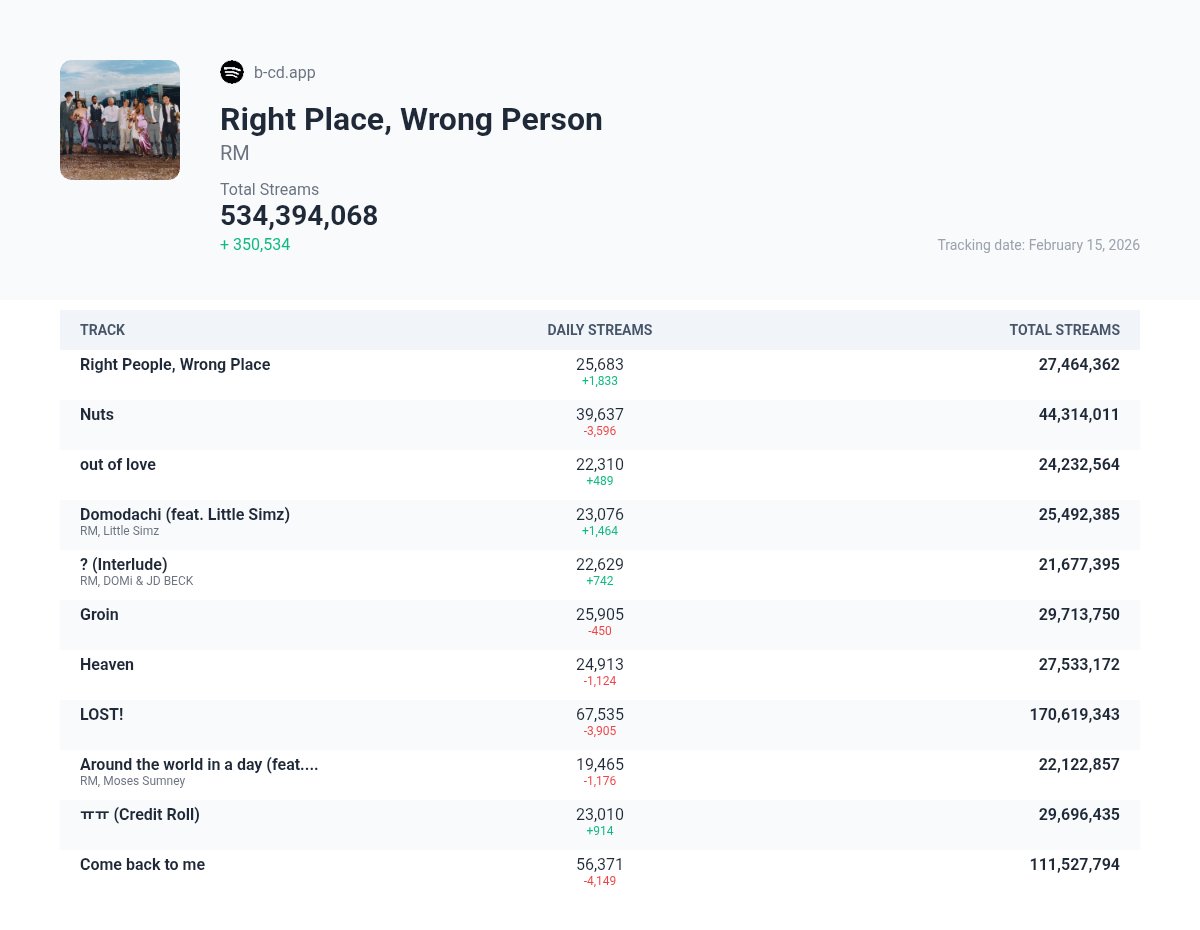Select the Groin track
This screenshot has width=1200, height=930.
[99, 615]
